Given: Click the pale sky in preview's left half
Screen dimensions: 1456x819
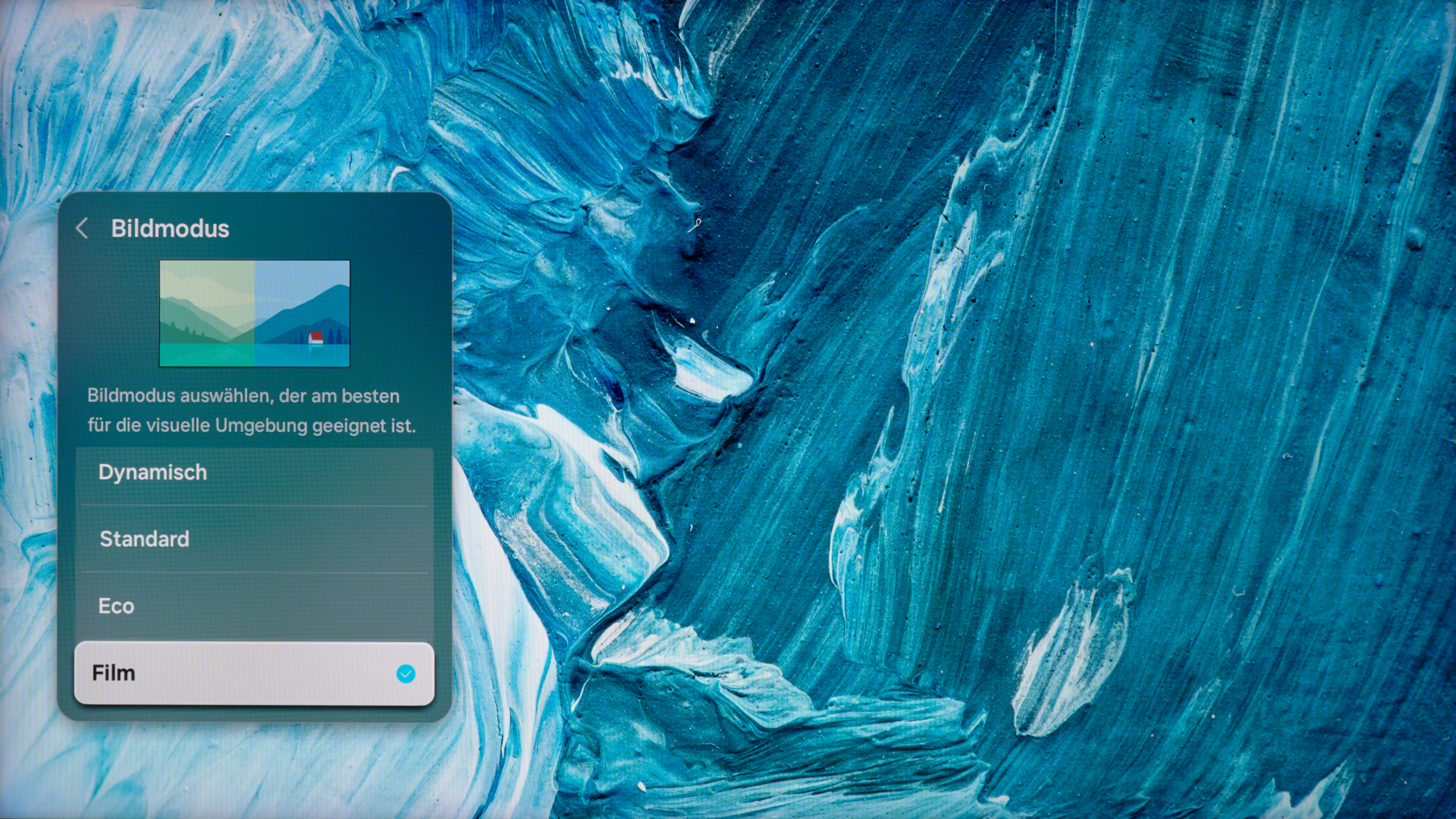Looking at the screenshot, I should coord(207,280).
